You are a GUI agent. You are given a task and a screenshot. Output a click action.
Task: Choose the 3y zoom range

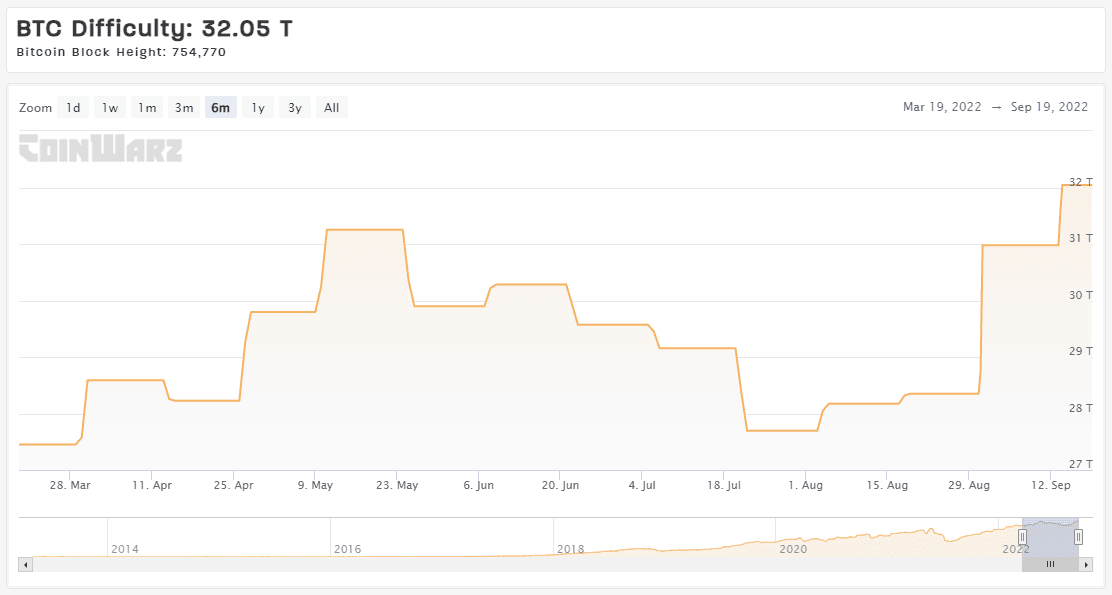[295, 108]
